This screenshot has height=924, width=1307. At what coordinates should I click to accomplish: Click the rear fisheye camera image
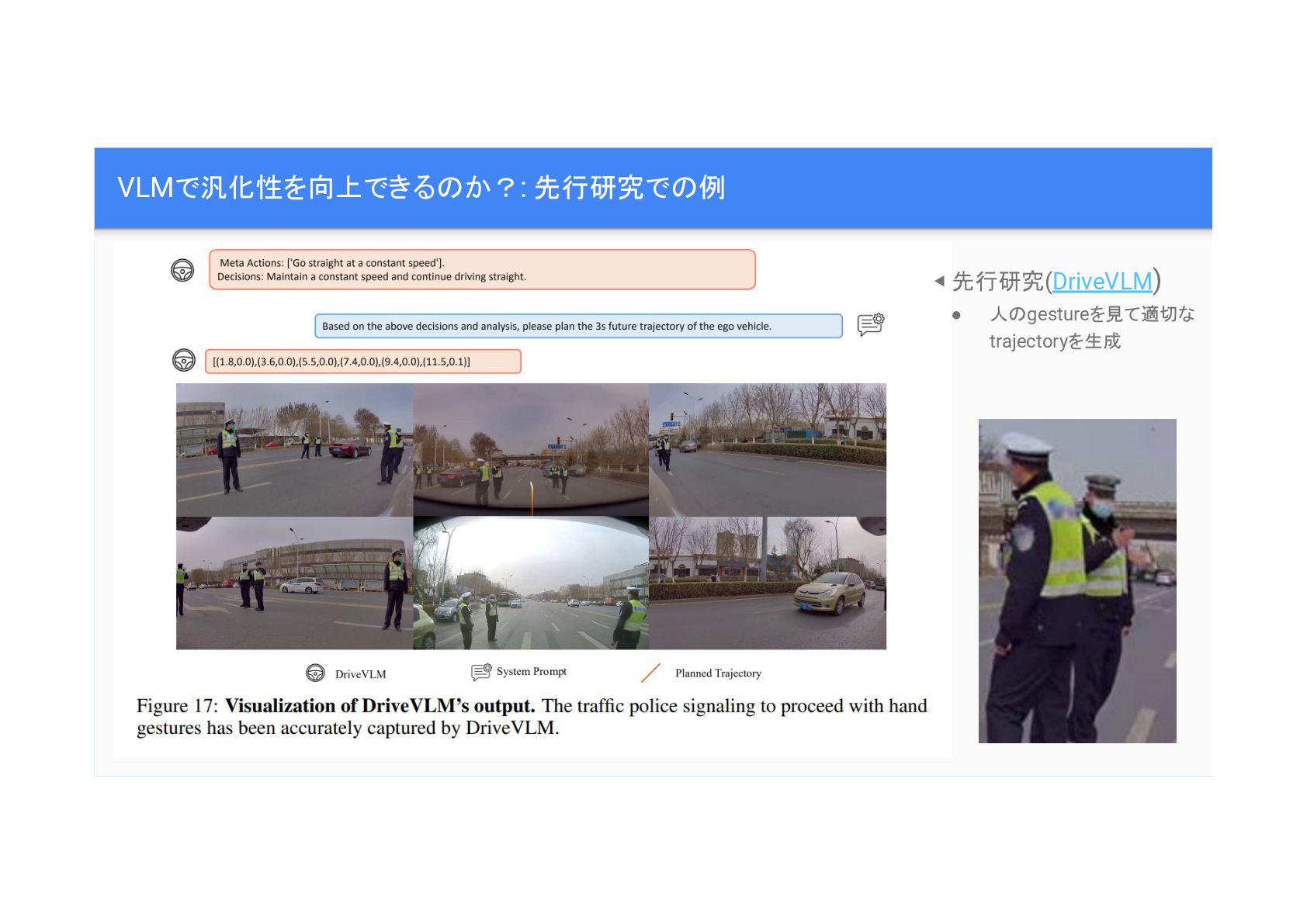coord(531,583)
